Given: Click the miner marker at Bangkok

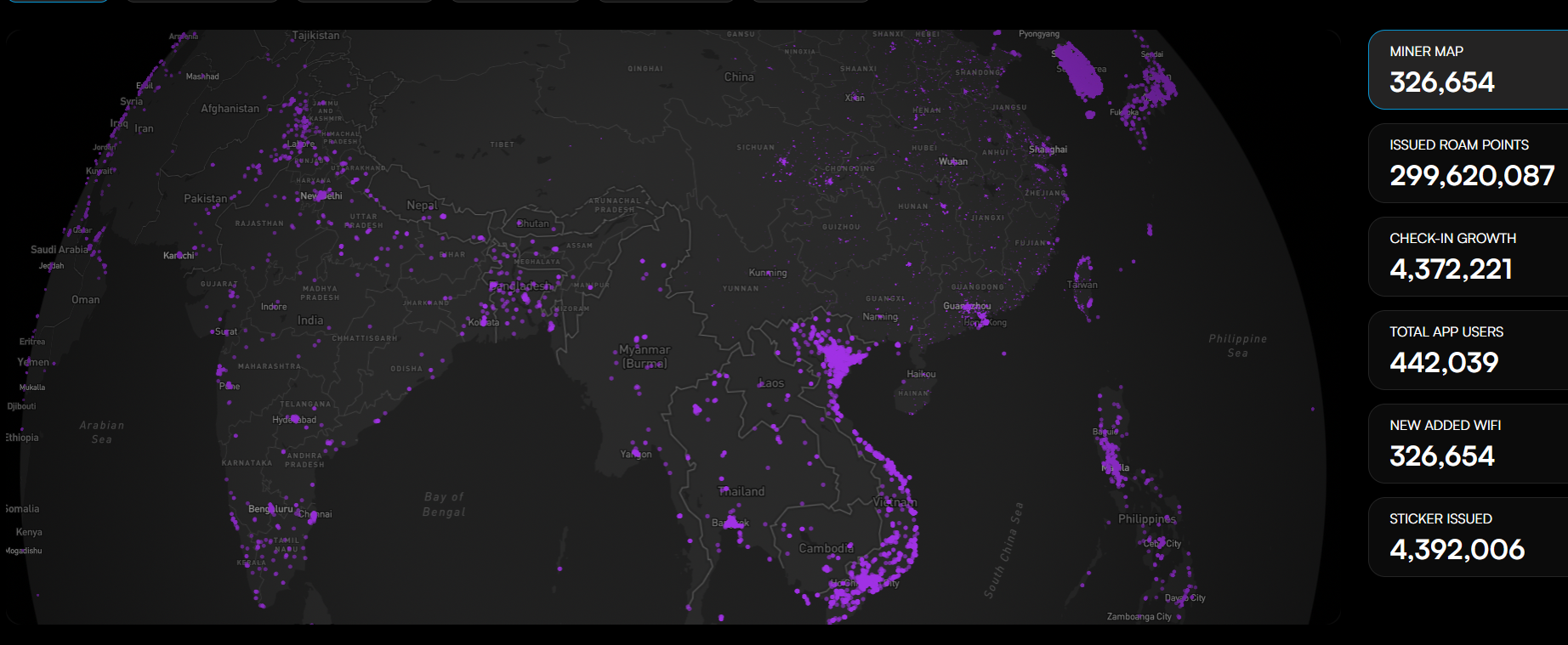Looking at the screenshot, I should 730,522.
